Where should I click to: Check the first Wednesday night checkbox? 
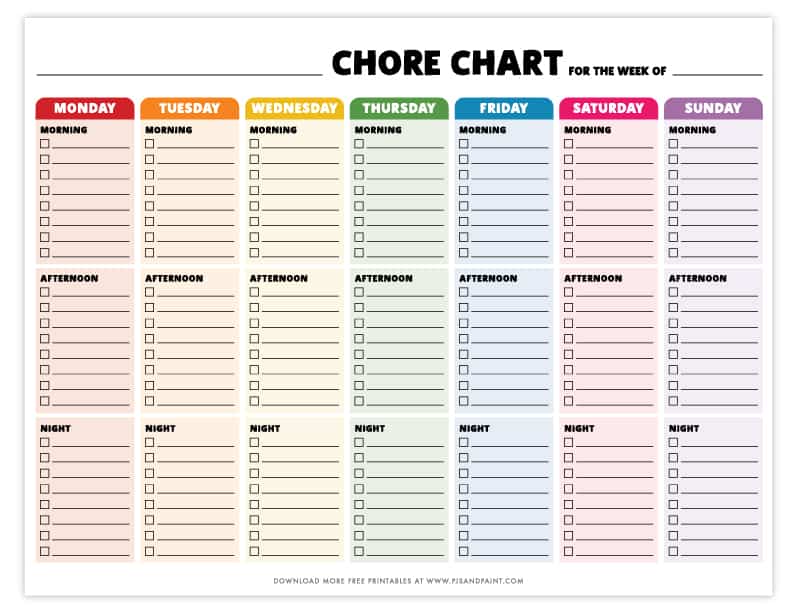[254, 442]
